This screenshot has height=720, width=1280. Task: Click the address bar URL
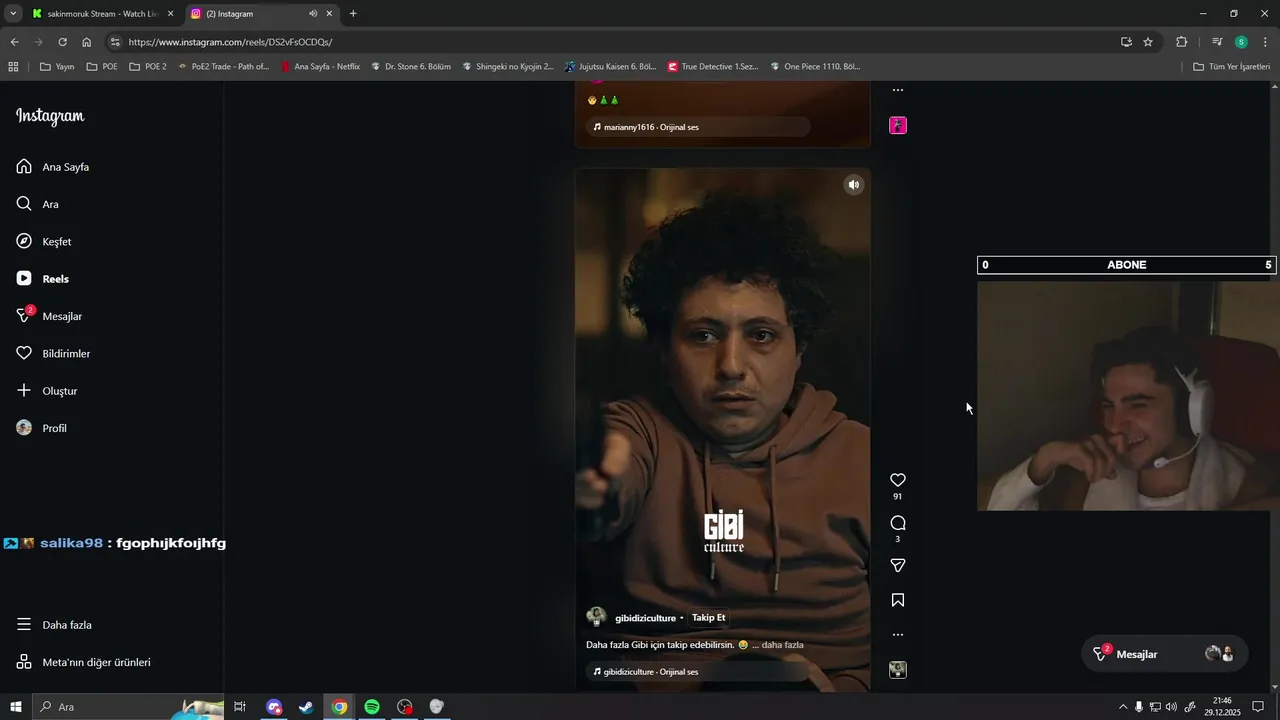[x=230, y=42]
